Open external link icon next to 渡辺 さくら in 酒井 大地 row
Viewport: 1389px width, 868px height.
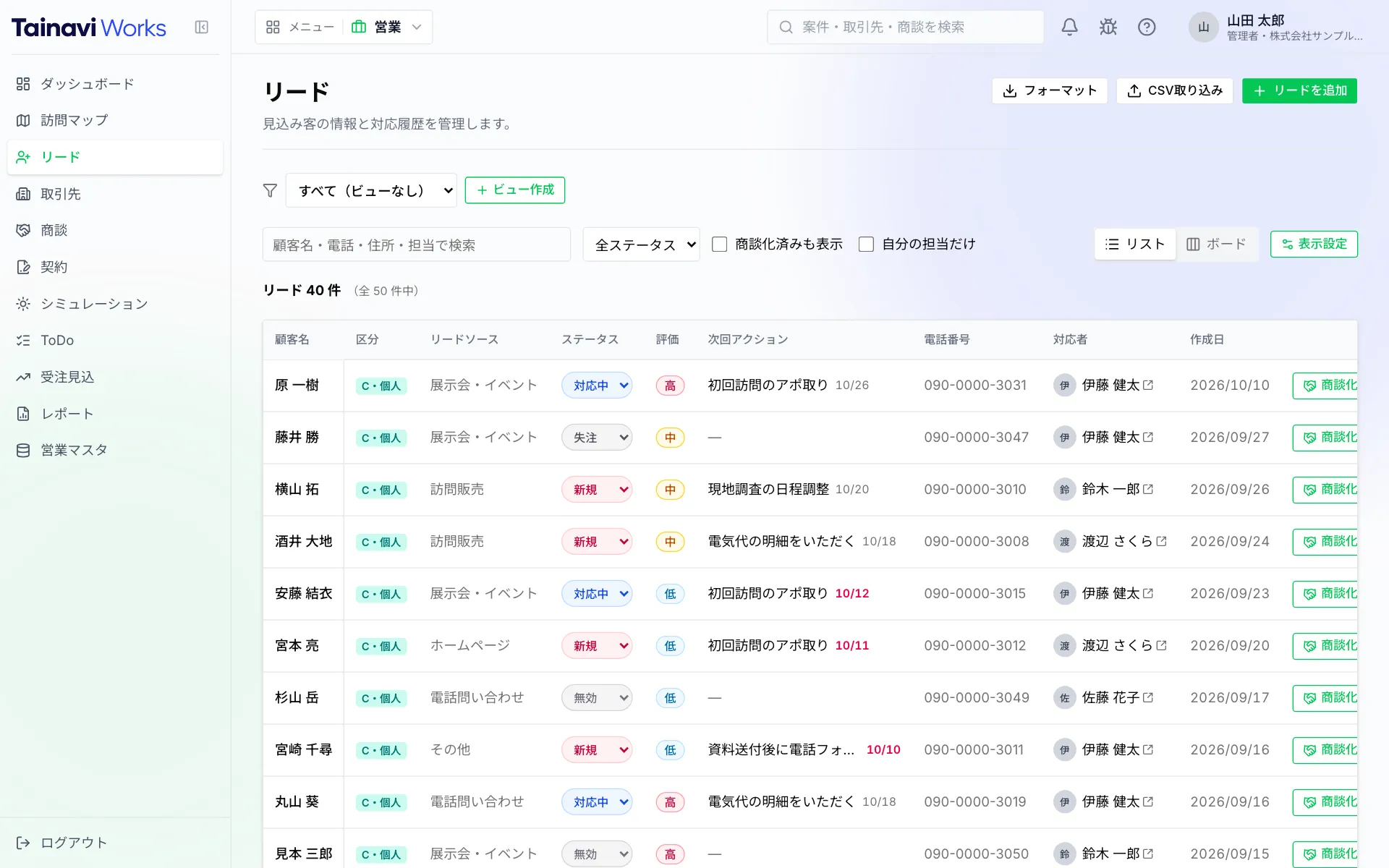(x=1162, y=541)
